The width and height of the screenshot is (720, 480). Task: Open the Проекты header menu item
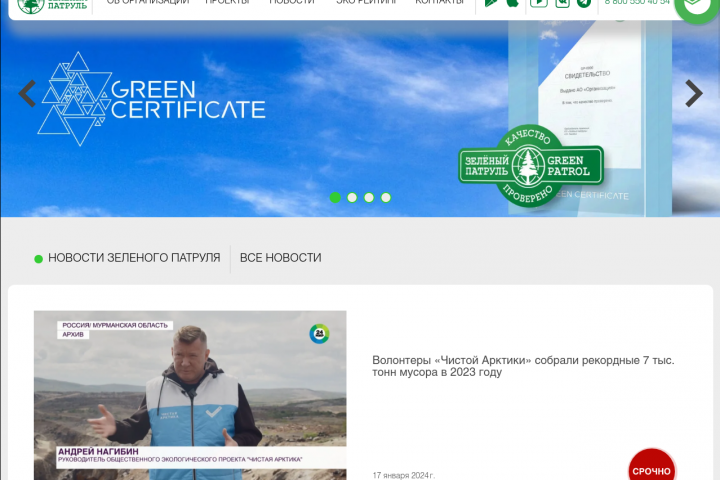(x=228, y=2)
